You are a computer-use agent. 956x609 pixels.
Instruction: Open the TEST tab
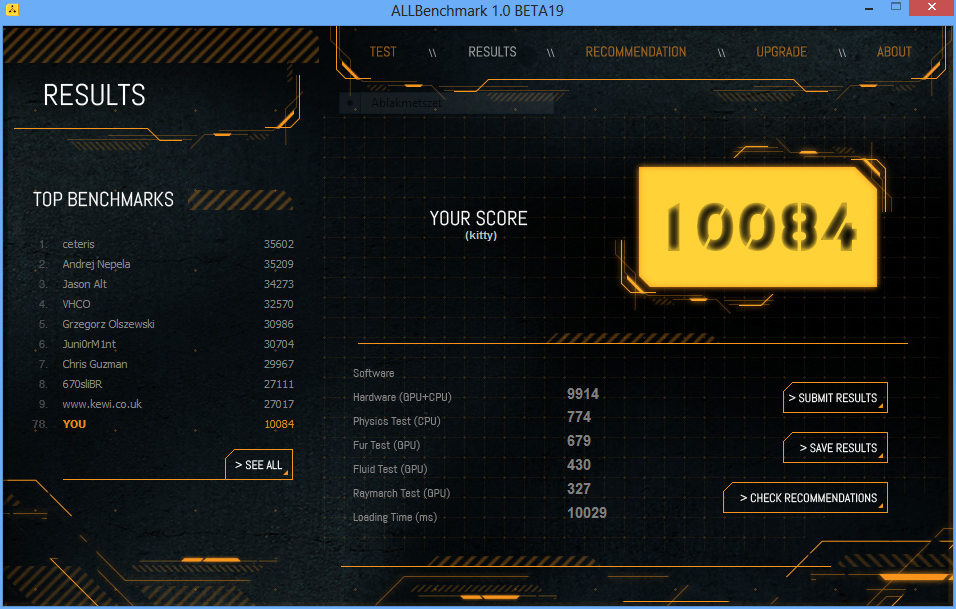382,52
